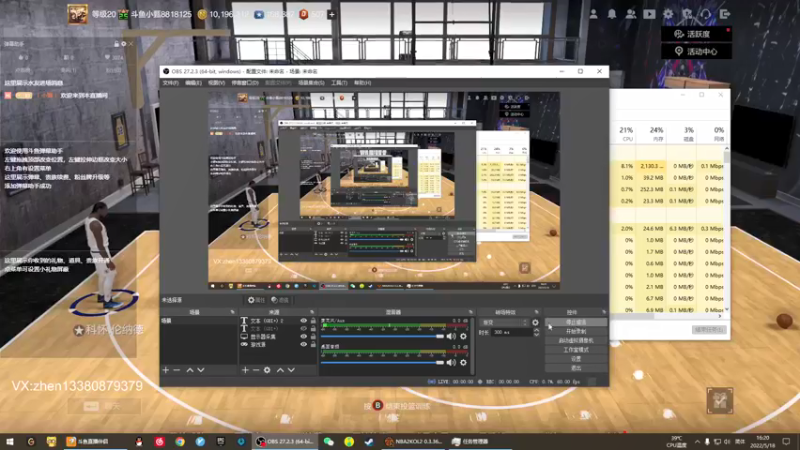
Task: Open the scene transition type dropdown
Action: click(504, 322)
